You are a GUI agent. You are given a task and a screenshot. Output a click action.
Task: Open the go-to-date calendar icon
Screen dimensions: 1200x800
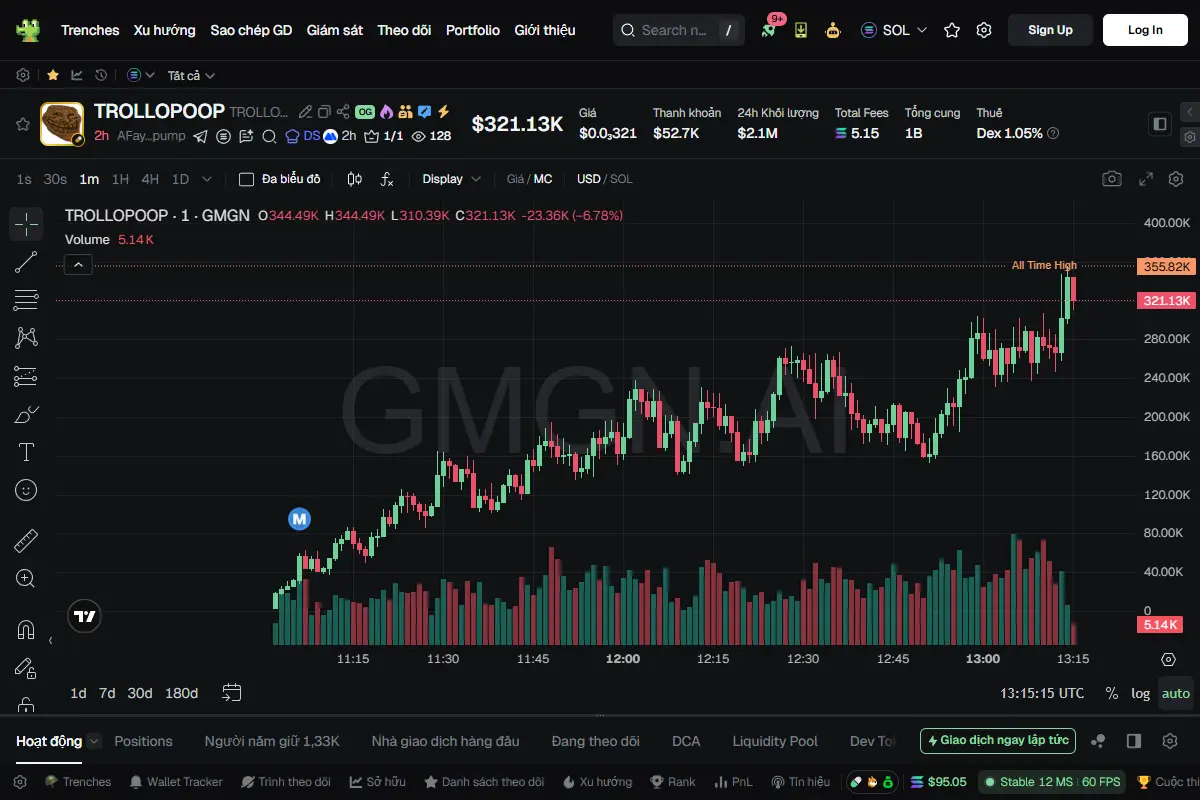pos(232,693)
